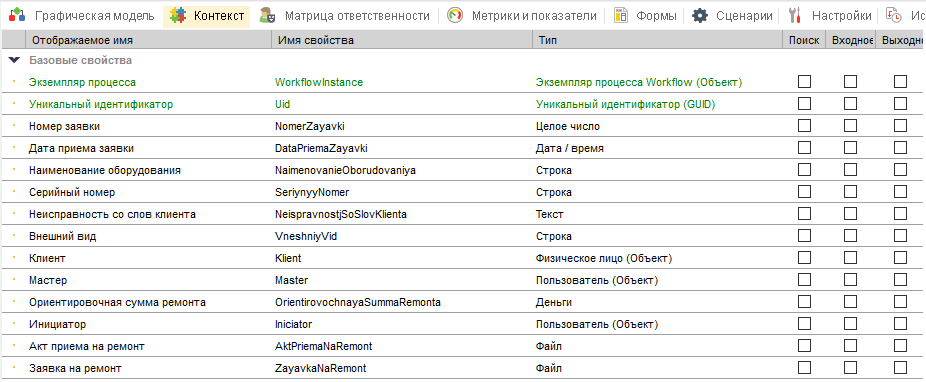Click property name ZayavkaNaRemont
The height and width of the screenshot is (382, 926).
321,368
